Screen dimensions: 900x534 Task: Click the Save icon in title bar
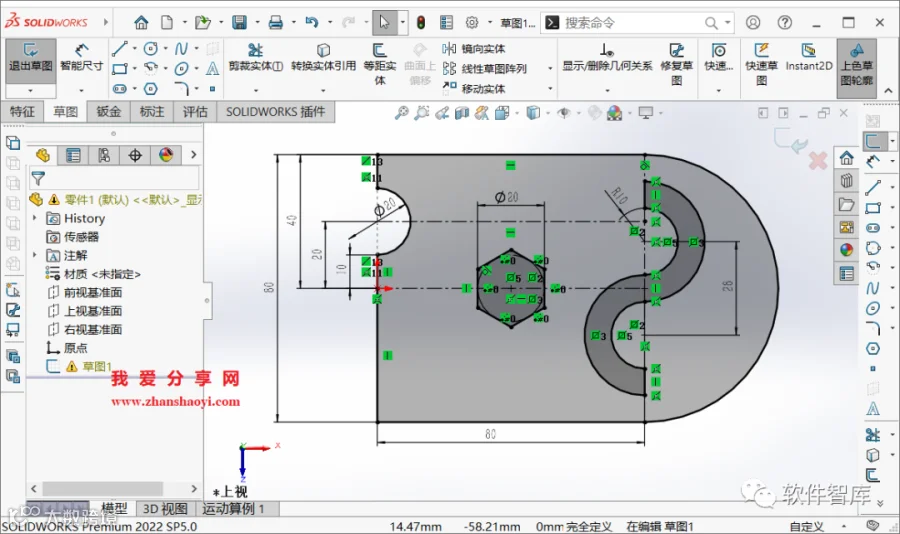(x=239, y=22)
